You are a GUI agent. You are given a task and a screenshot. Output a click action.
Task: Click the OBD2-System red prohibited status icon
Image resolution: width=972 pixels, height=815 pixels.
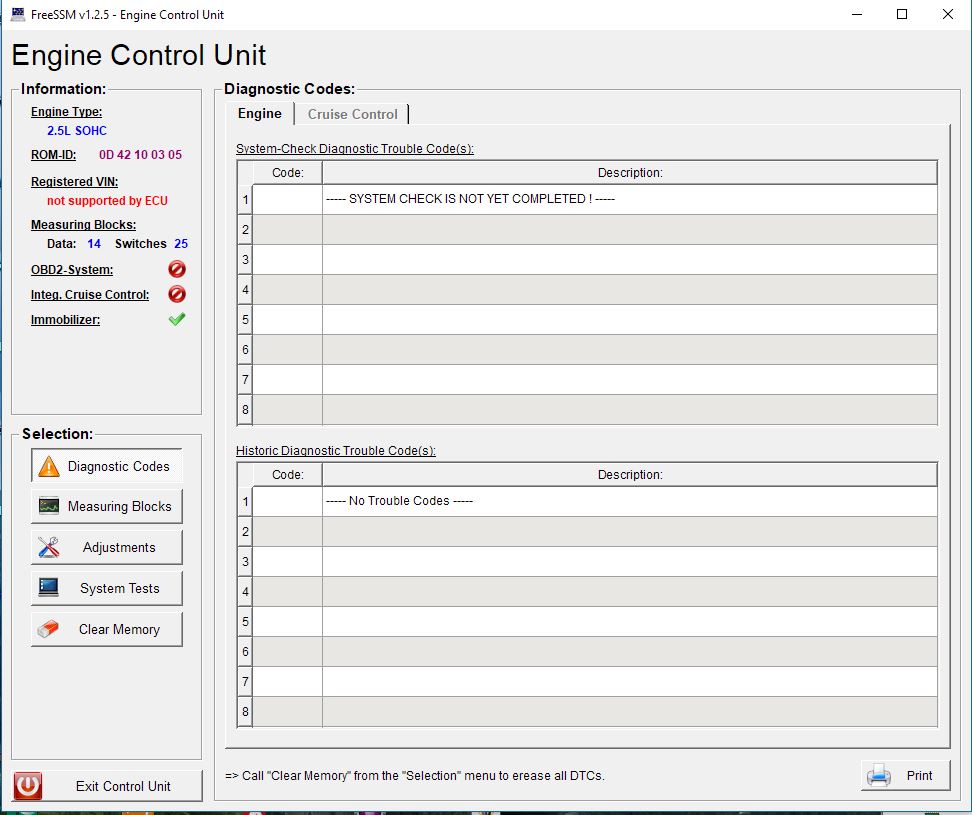click(x=177, y=270)
